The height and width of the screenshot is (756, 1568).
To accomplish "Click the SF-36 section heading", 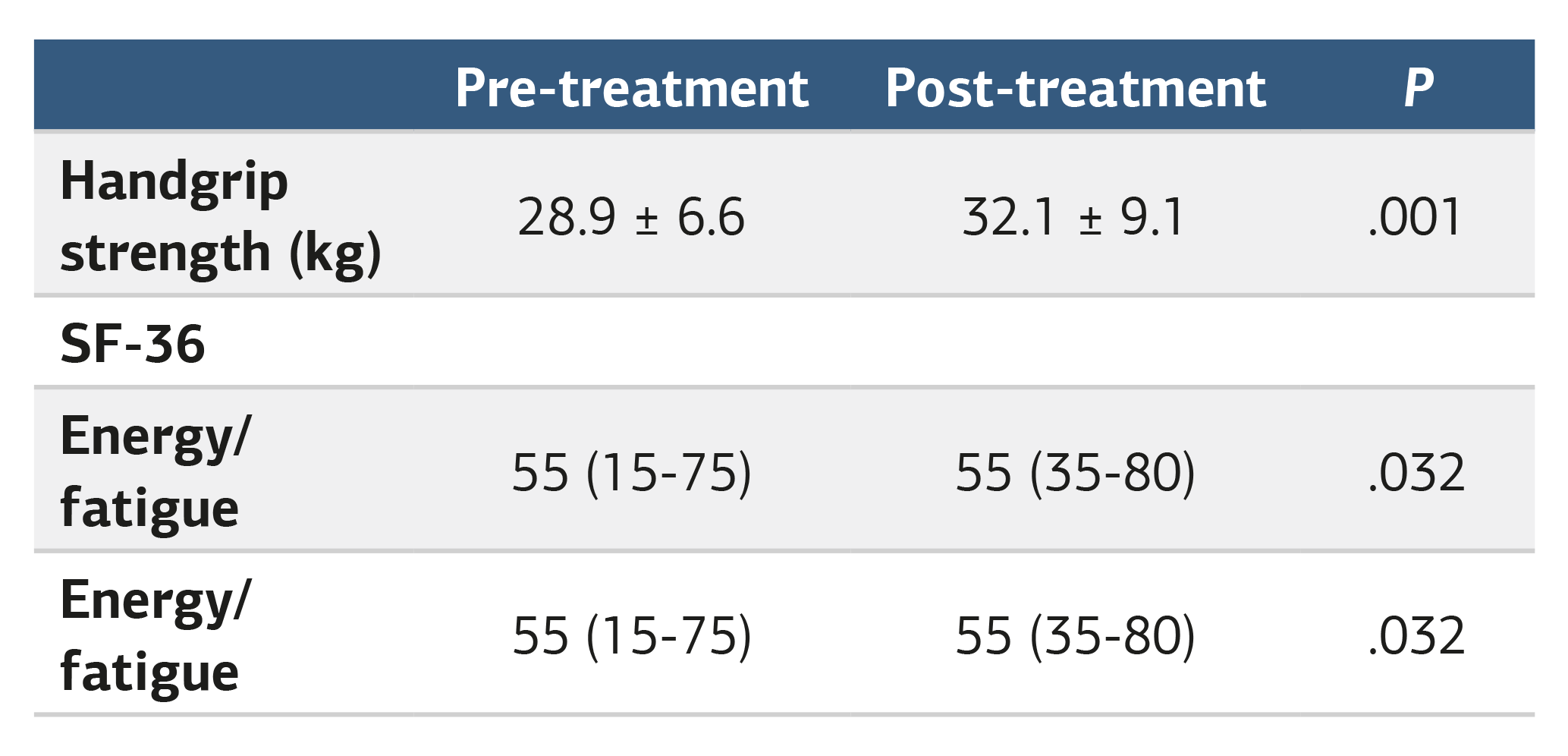I will click(x=133, y=344).
